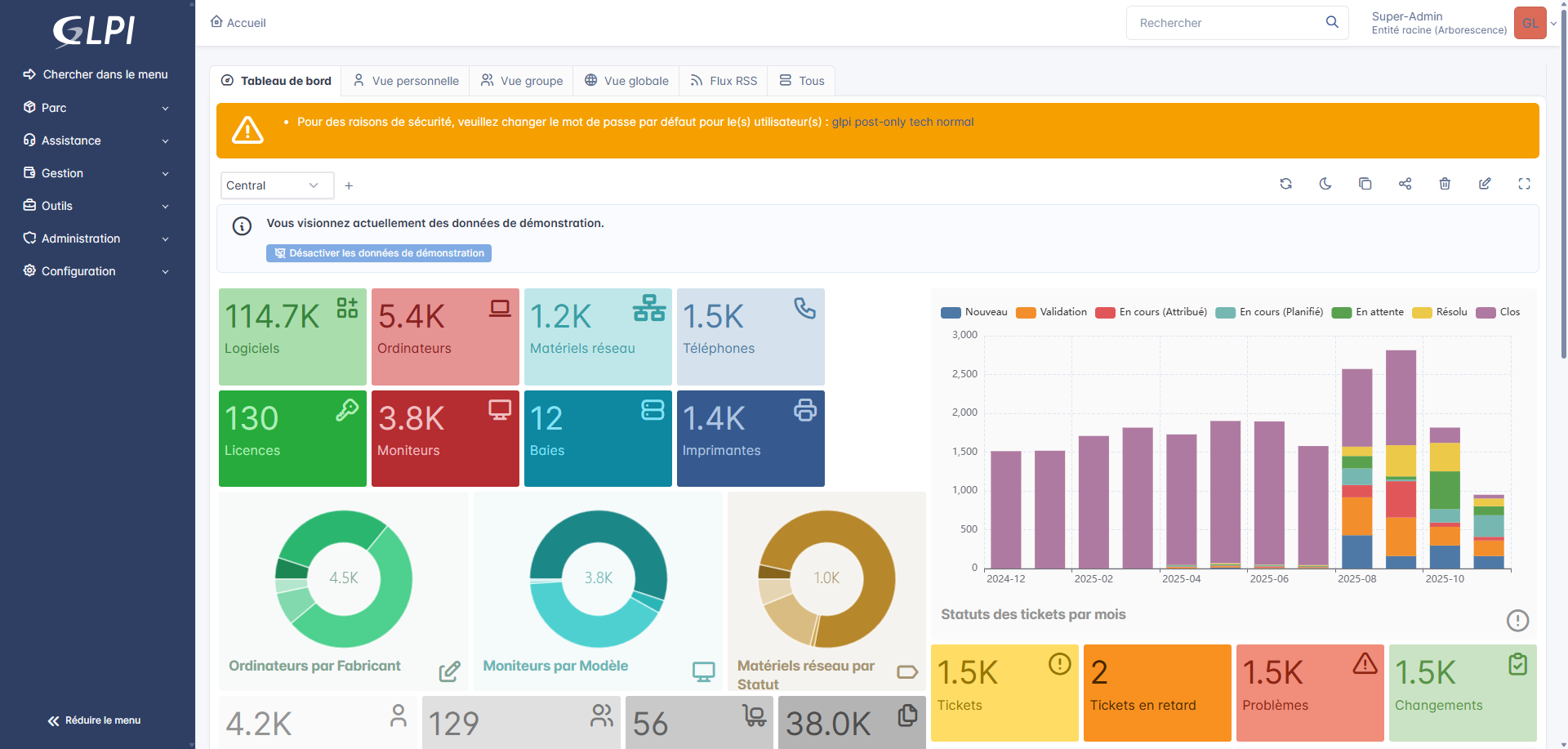Viewport: 1568px width, 749px height.
Task: Click the delete dashboard trash icon
Action: (x=1445, y=184)
